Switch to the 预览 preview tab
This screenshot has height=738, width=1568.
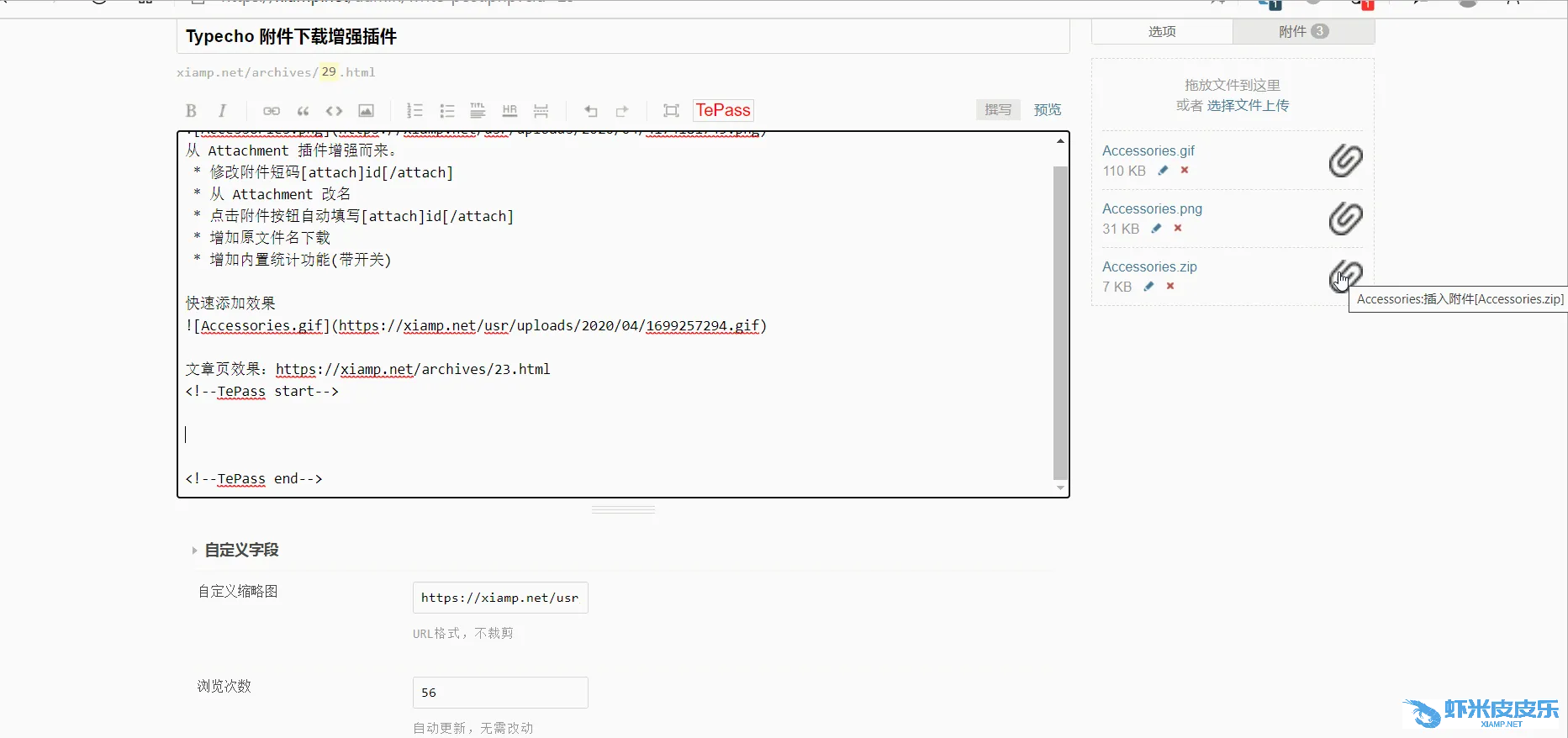click(x=1047, y=110)
